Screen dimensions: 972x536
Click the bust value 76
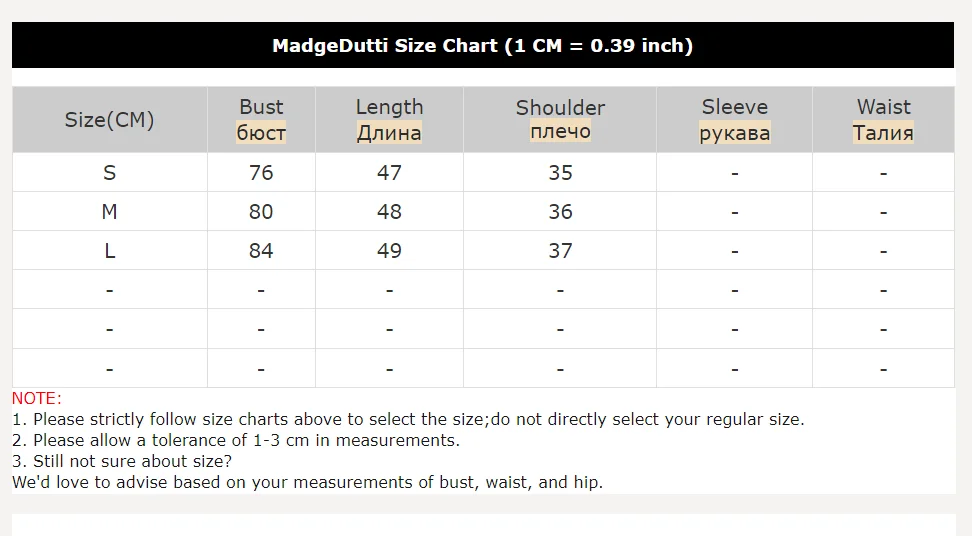(261, 173)
